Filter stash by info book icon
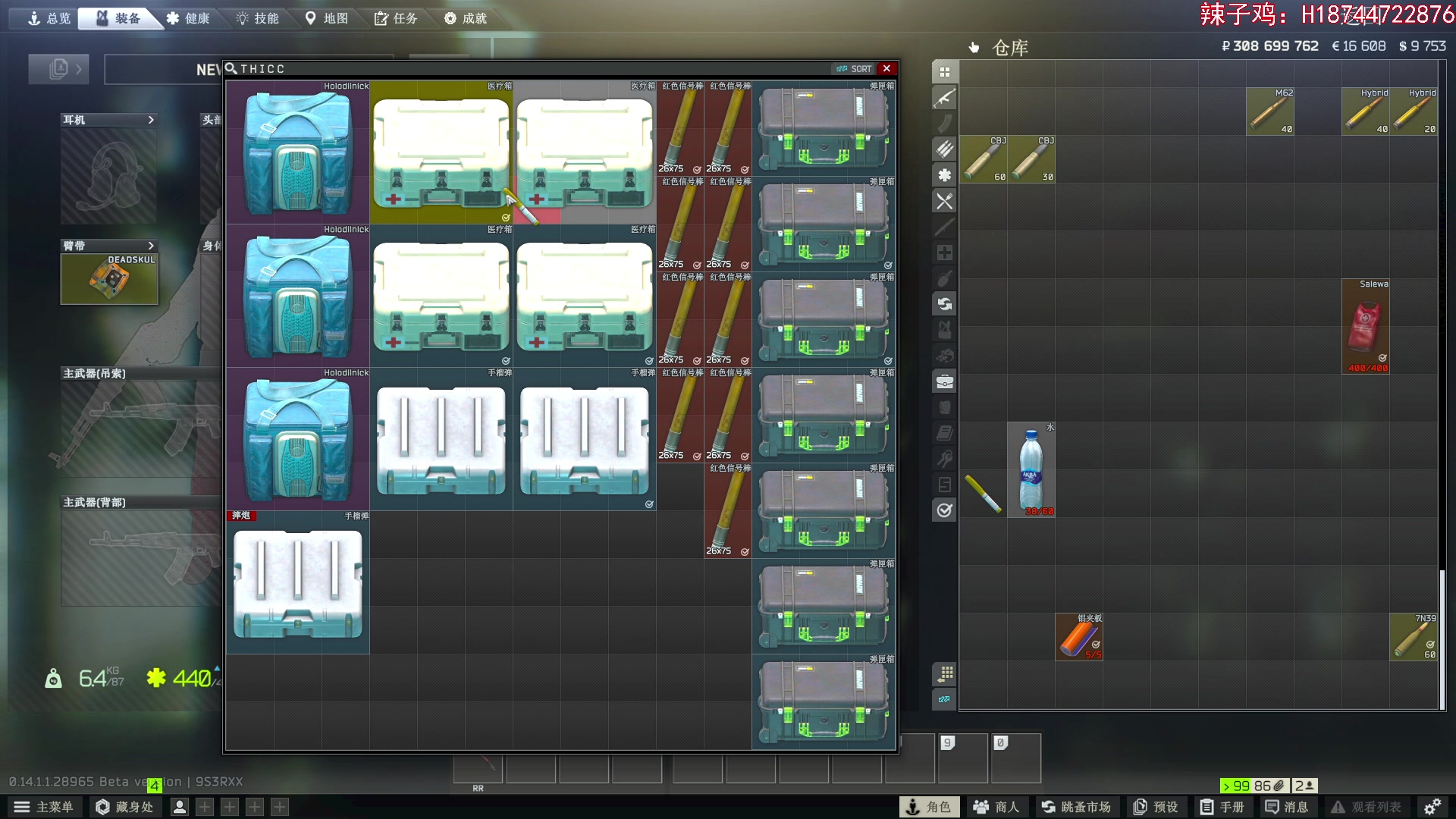 point(944,433)
